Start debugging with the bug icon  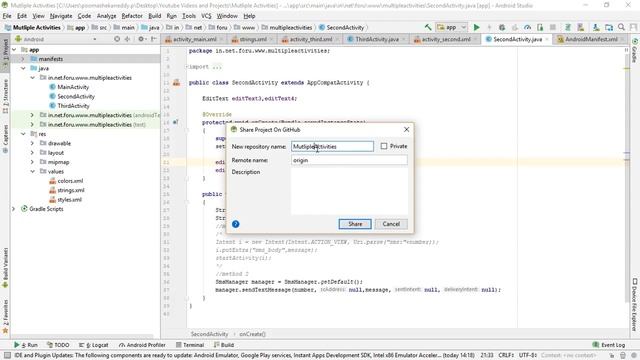point(502,27)
